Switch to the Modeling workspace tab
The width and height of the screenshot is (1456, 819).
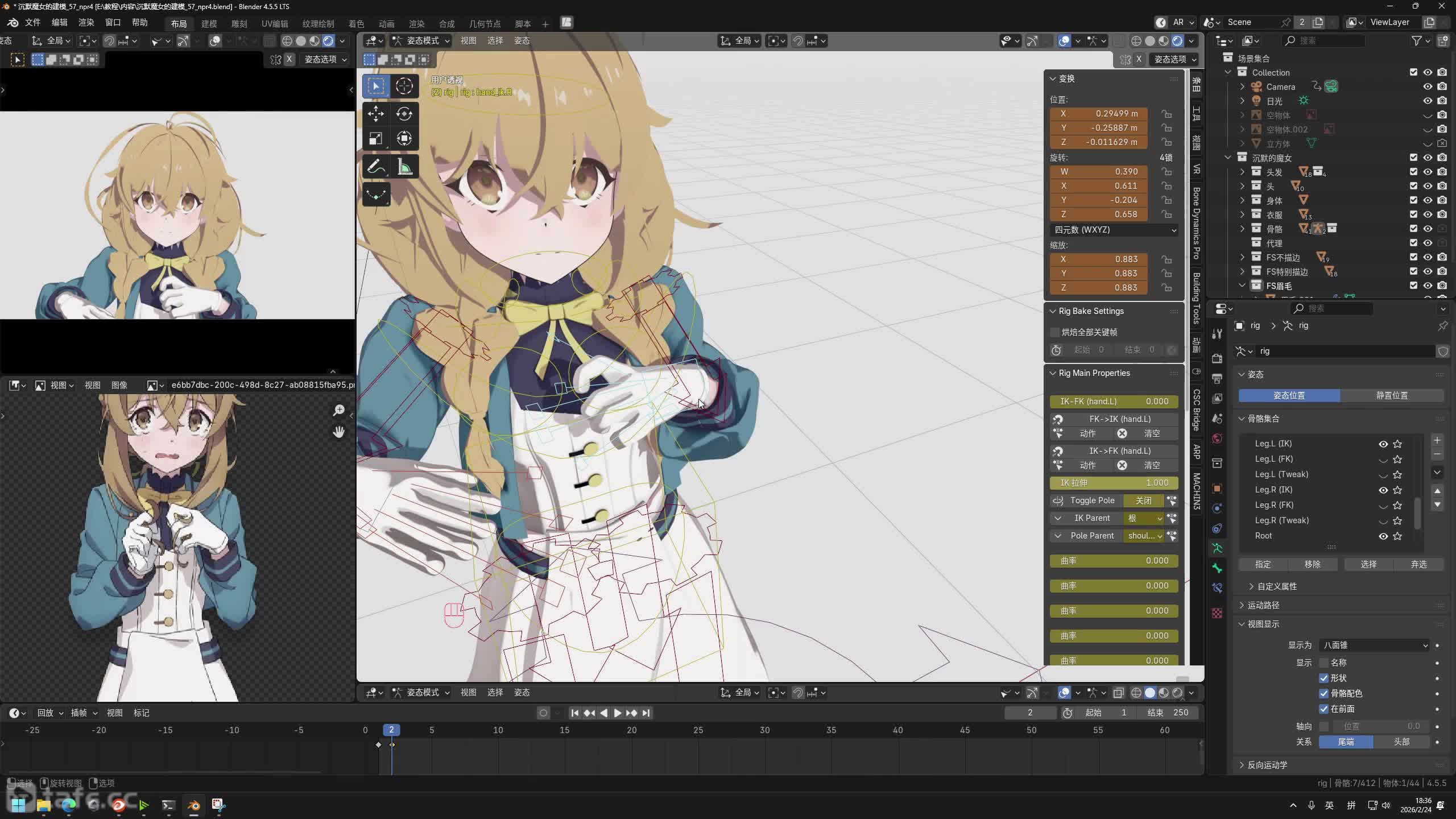point(209,23)
